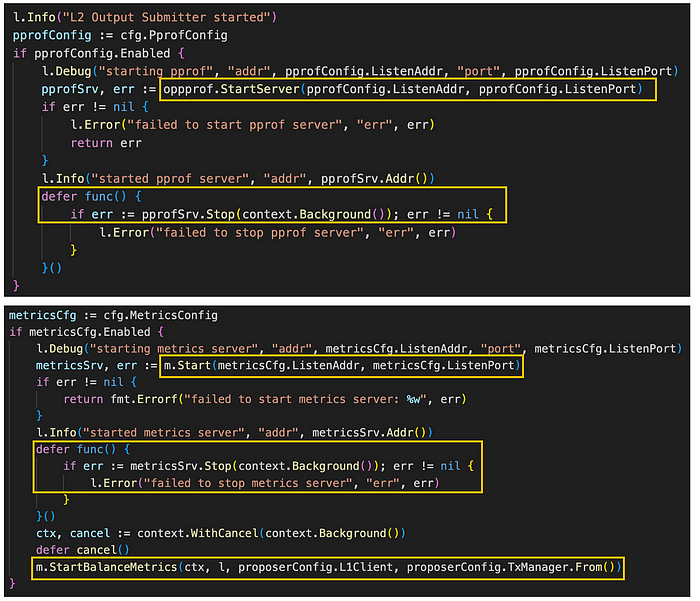Click the "started pprof server" string
This screenshot has width=700, height=601.
[x=170, y=179]
